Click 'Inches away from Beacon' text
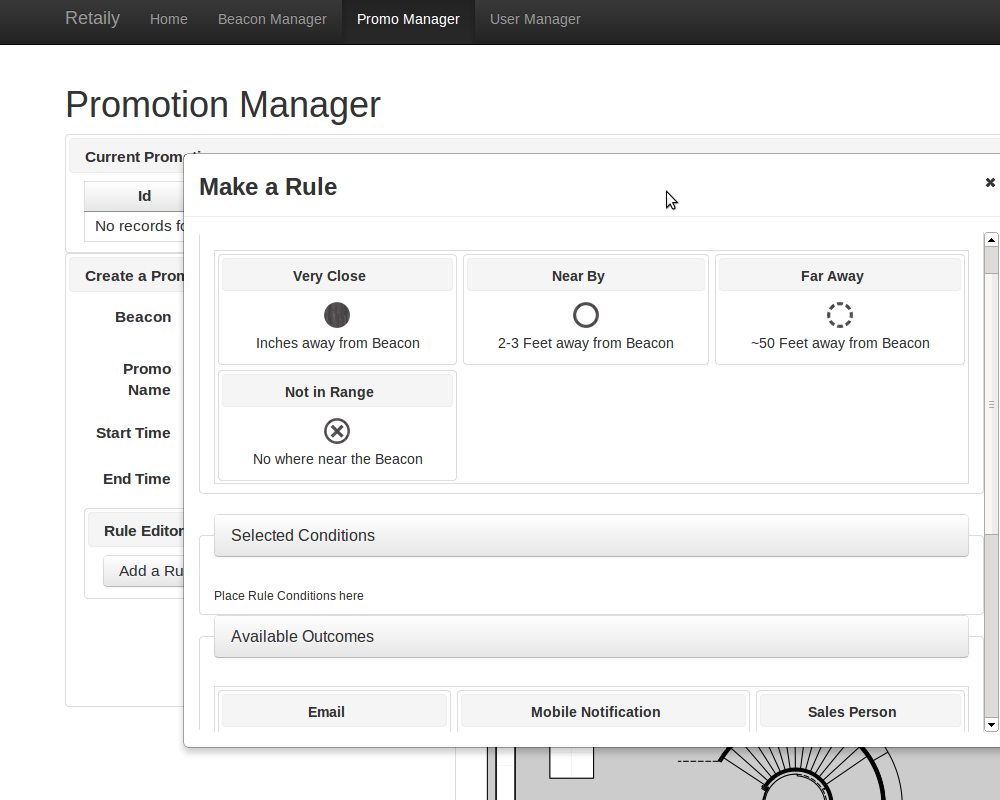This screenshot has width=1000, height=800. (337, 343)
